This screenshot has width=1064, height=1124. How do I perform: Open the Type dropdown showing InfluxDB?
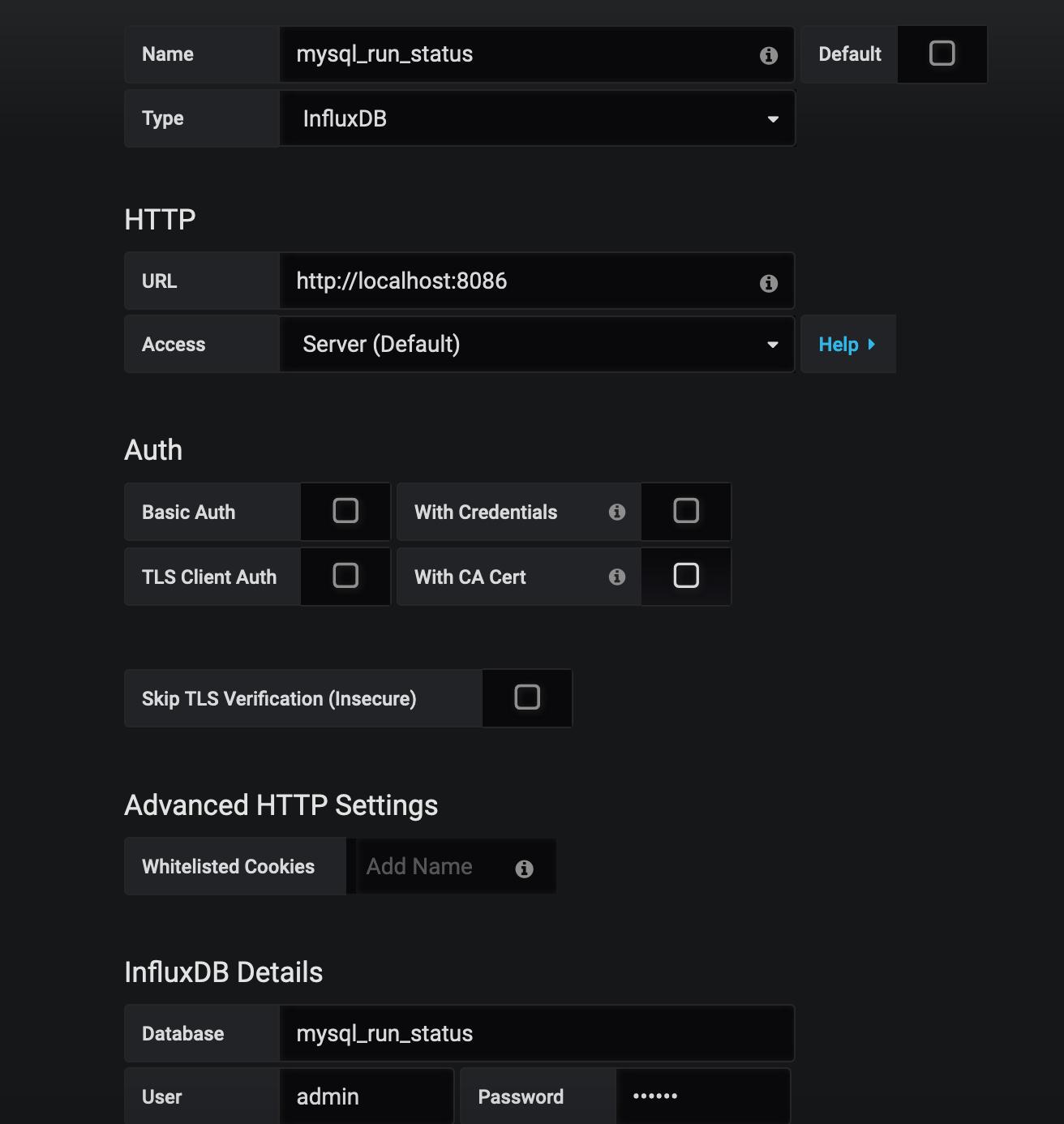(x=537, y=118)
